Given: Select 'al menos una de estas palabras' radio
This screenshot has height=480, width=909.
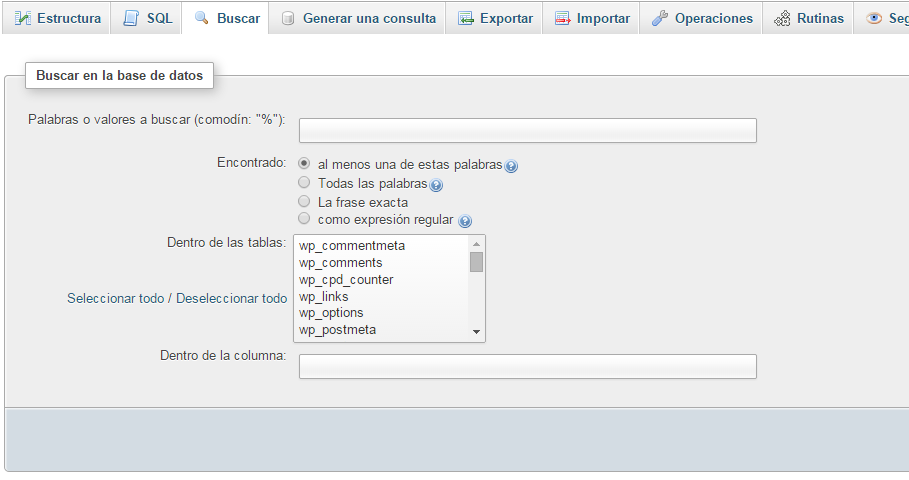Looking at the screenshot, I should coord(304,164).
